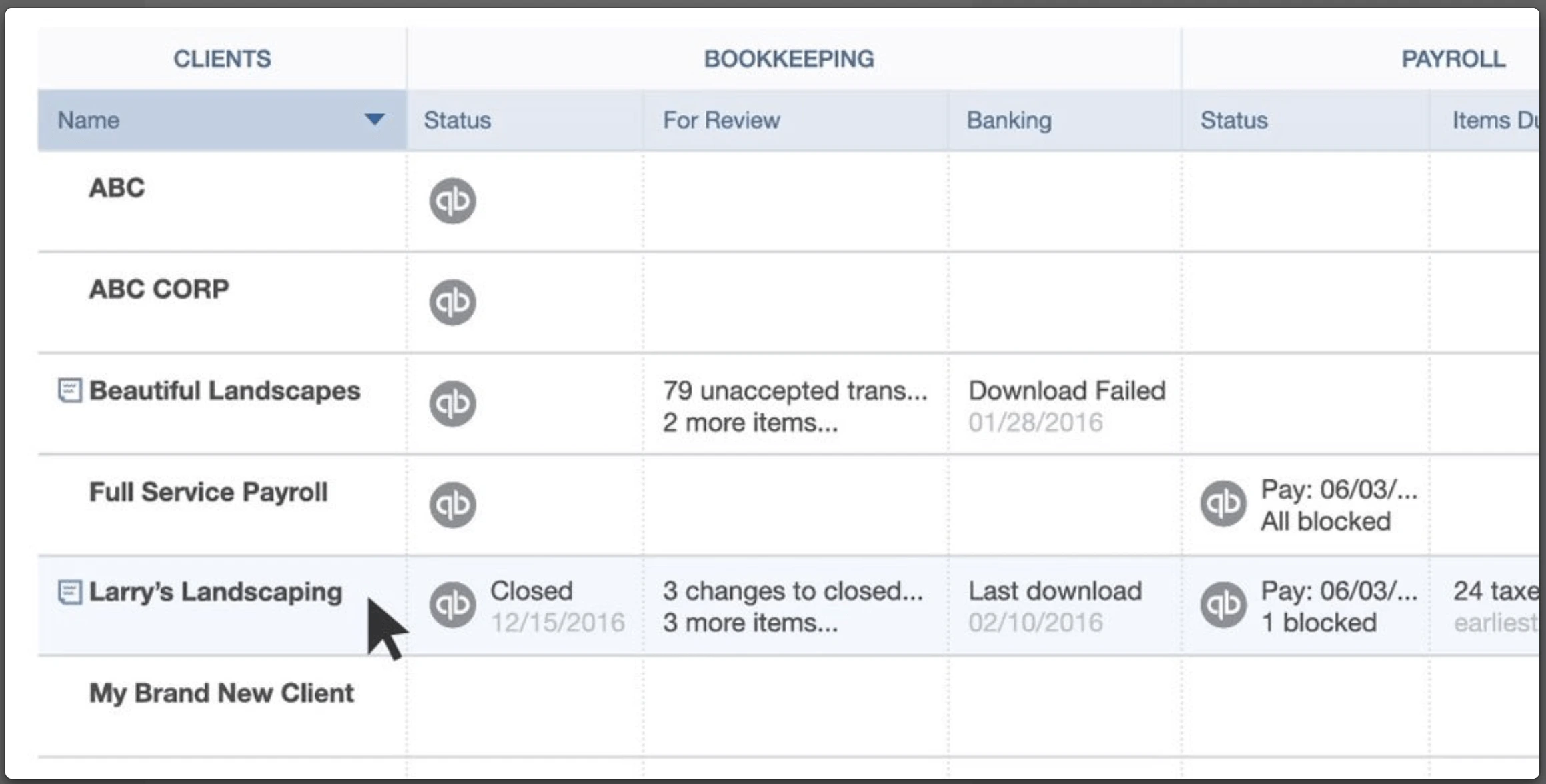Open the My Brand New Client row
The image size is (1546, 784).
[x=221, y=693]
